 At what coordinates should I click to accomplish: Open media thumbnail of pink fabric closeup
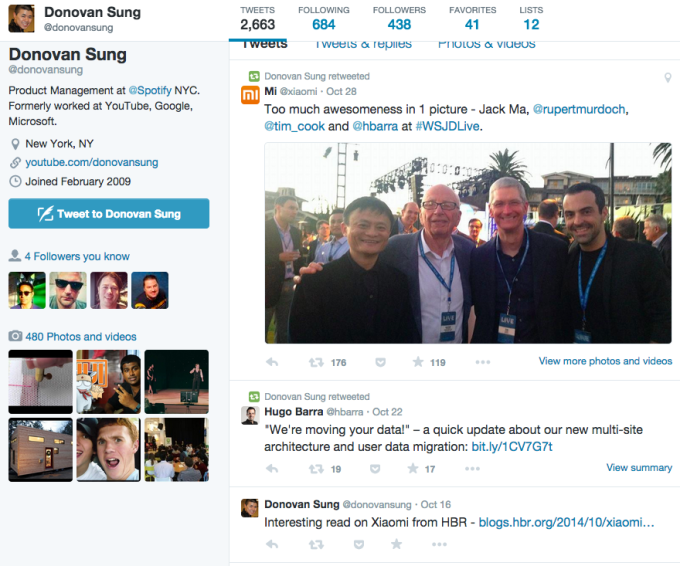[40, 382]
